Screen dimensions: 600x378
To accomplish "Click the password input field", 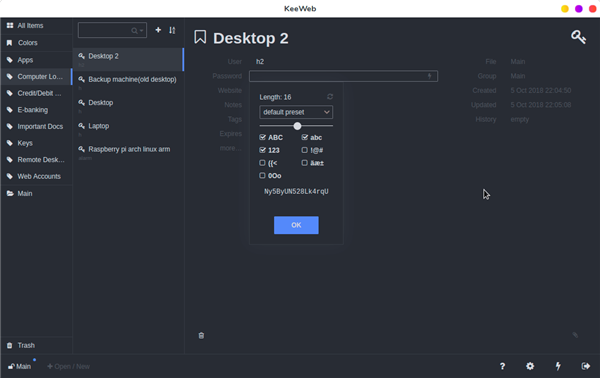I will pyautogui.click(x=343, y=76).
